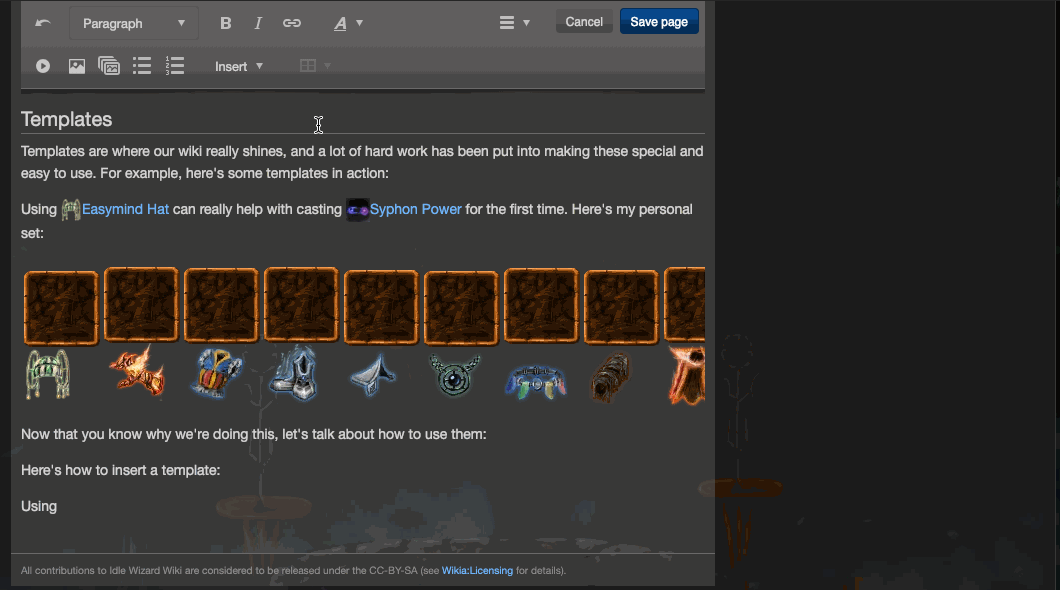Image resolution: width=1060 pixels, height=590 pixels.
Task: Click the Wikia:Licensing link
Action: (477, 570)
